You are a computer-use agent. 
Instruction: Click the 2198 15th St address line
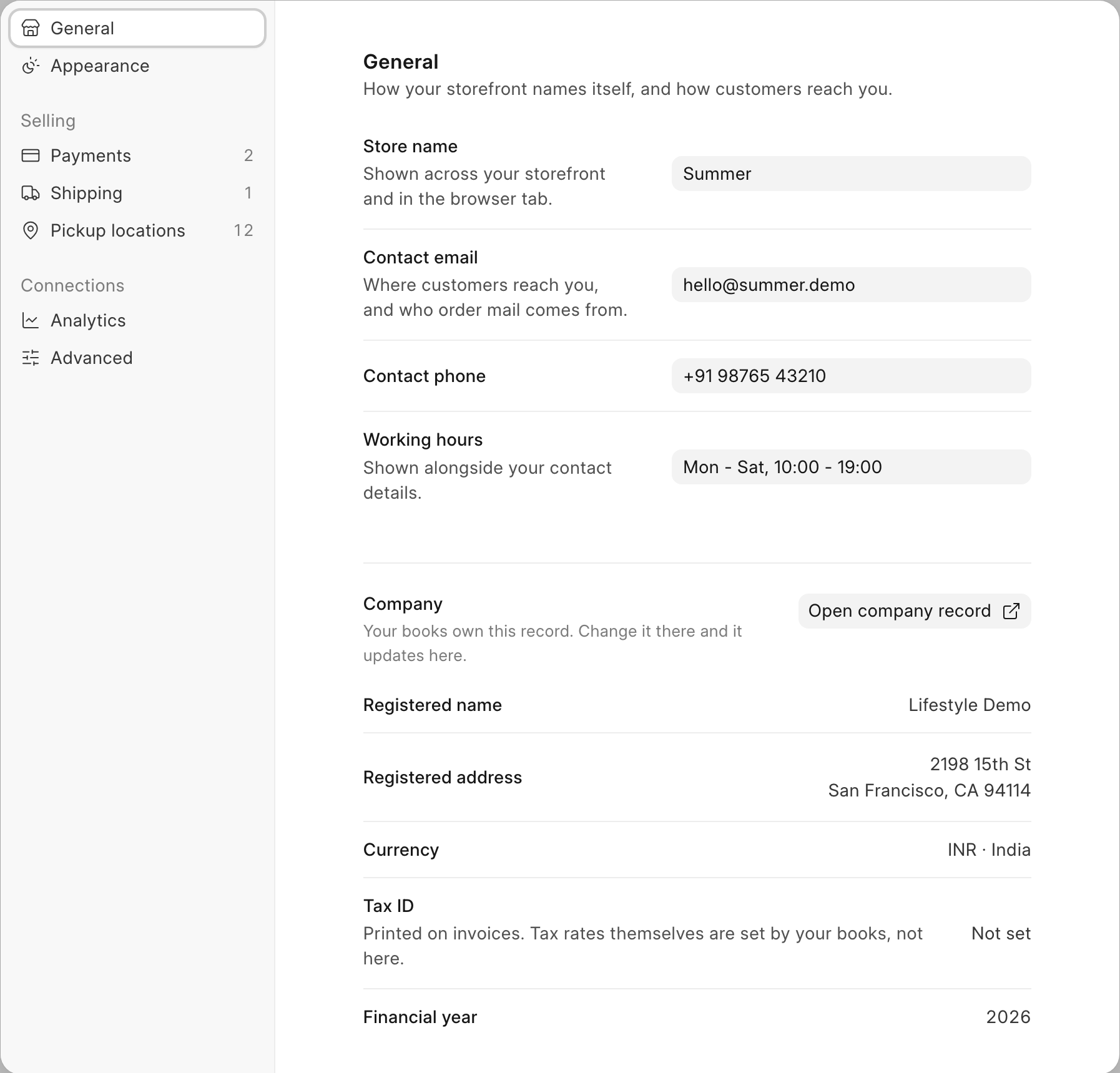coord(980,764)
